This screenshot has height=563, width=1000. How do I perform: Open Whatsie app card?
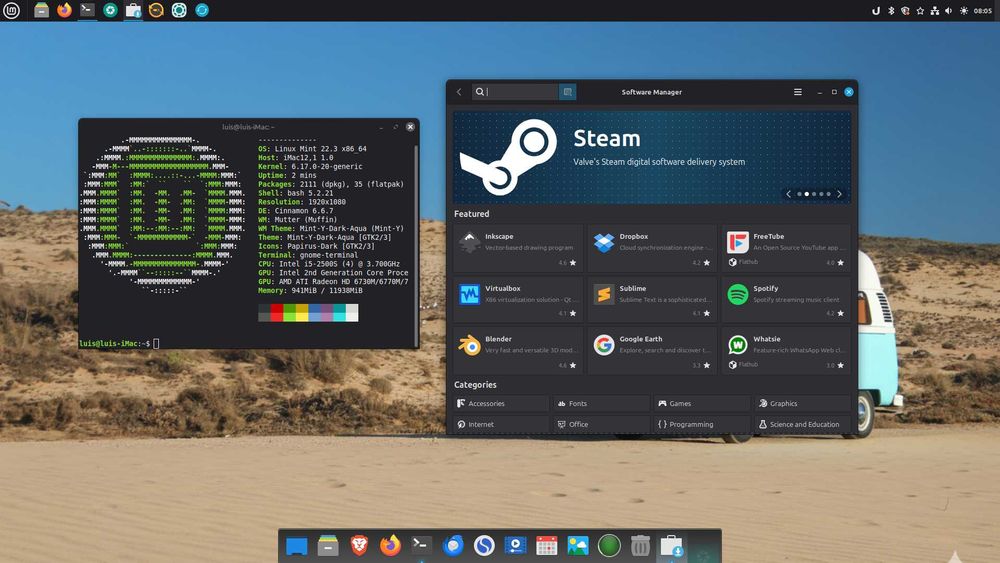786,351
